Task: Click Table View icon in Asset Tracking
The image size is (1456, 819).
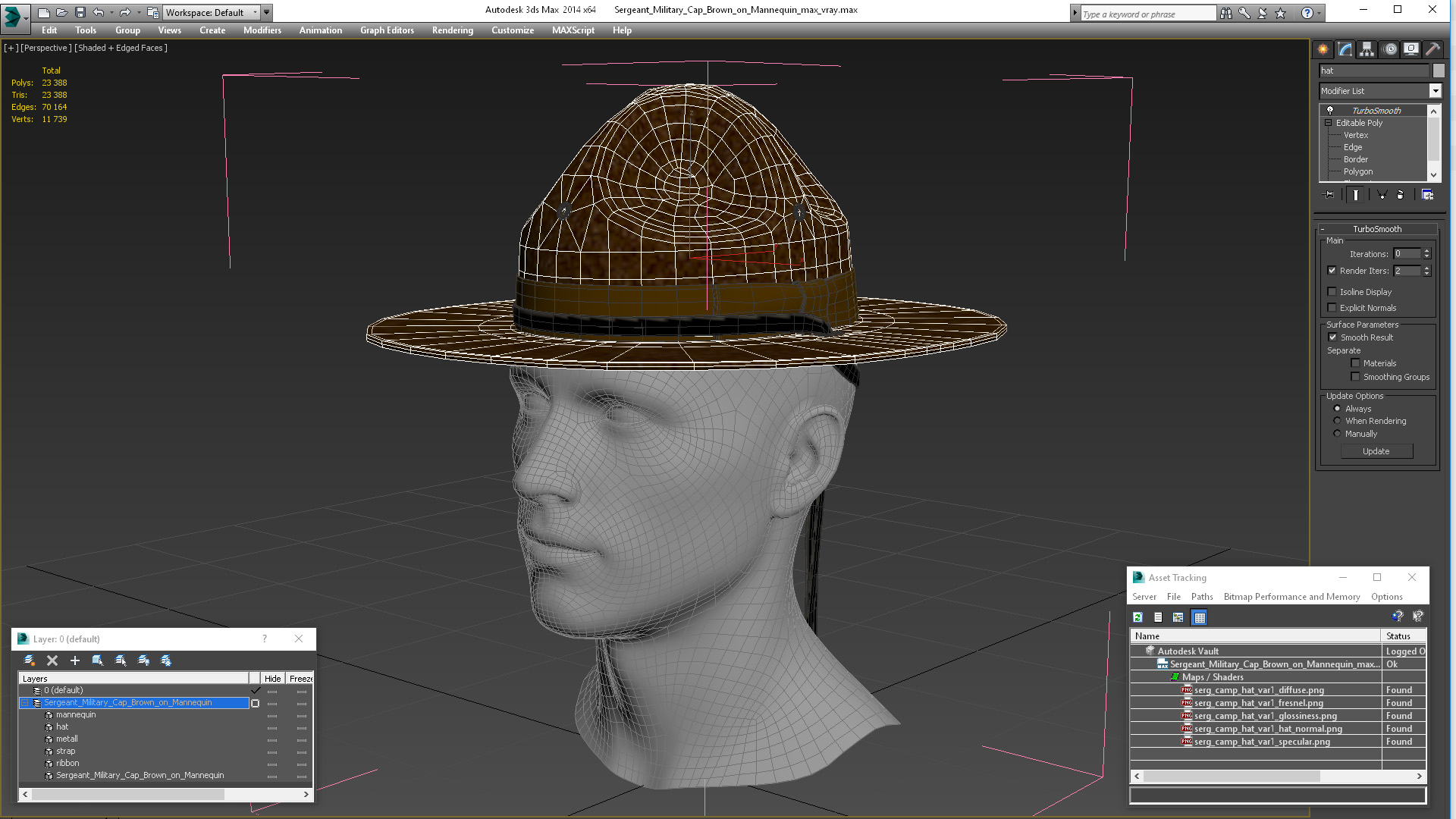Action: point(1200,617)
